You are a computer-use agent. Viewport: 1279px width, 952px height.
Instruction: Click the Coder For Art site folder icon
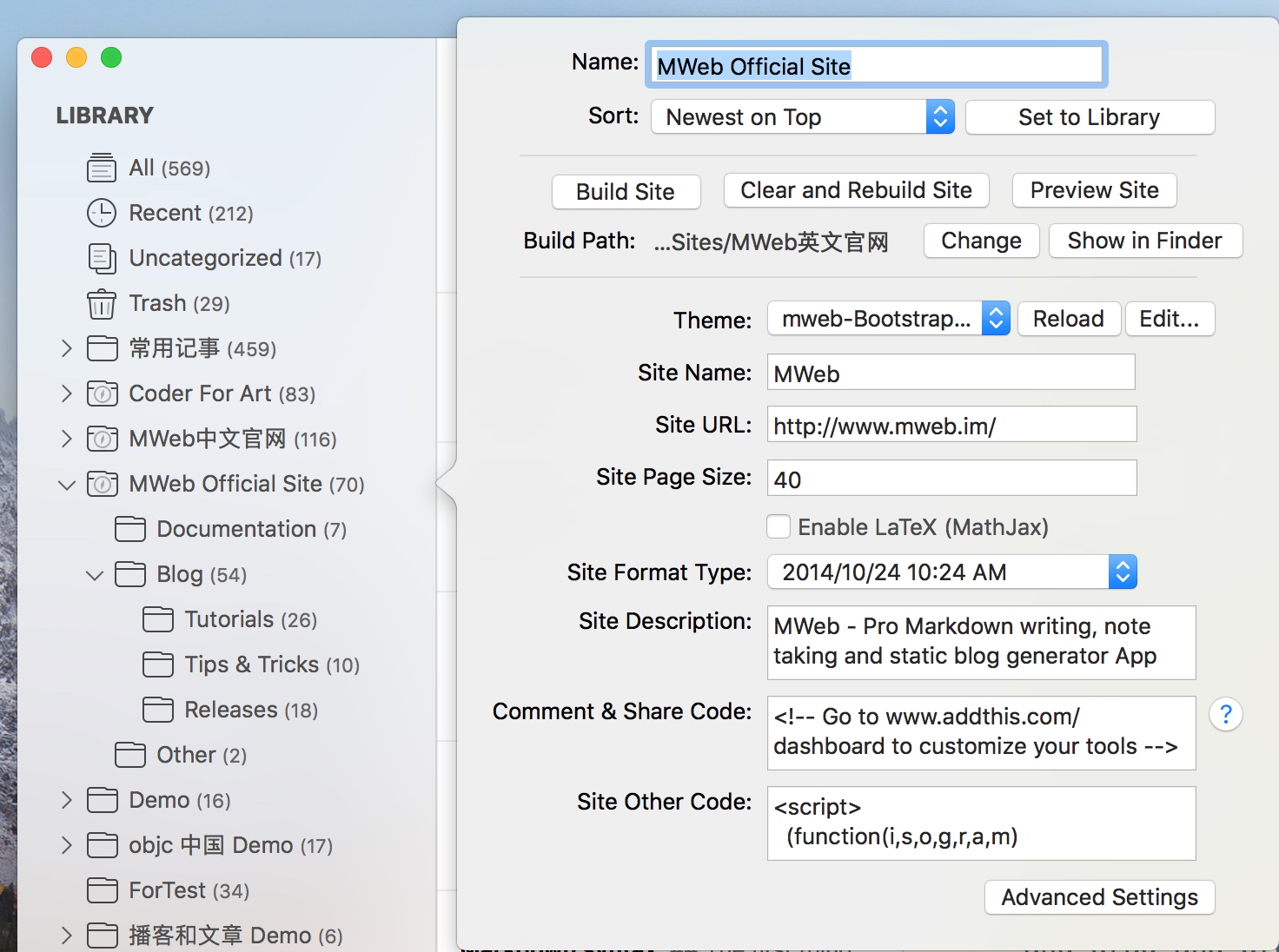point(102,393)
